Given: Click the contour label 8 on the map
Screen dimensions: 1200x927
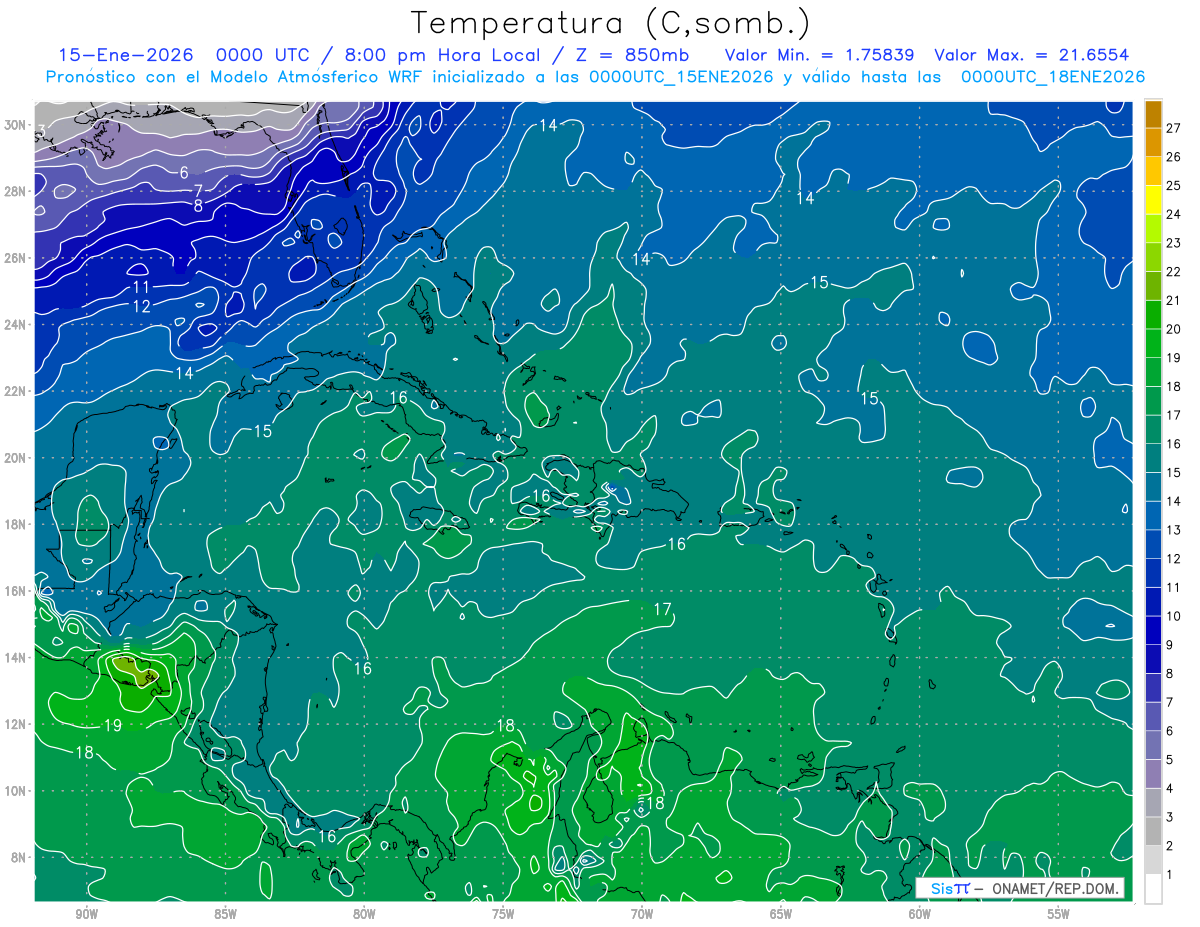Looking at the screenshot, I should pos(198,206).
